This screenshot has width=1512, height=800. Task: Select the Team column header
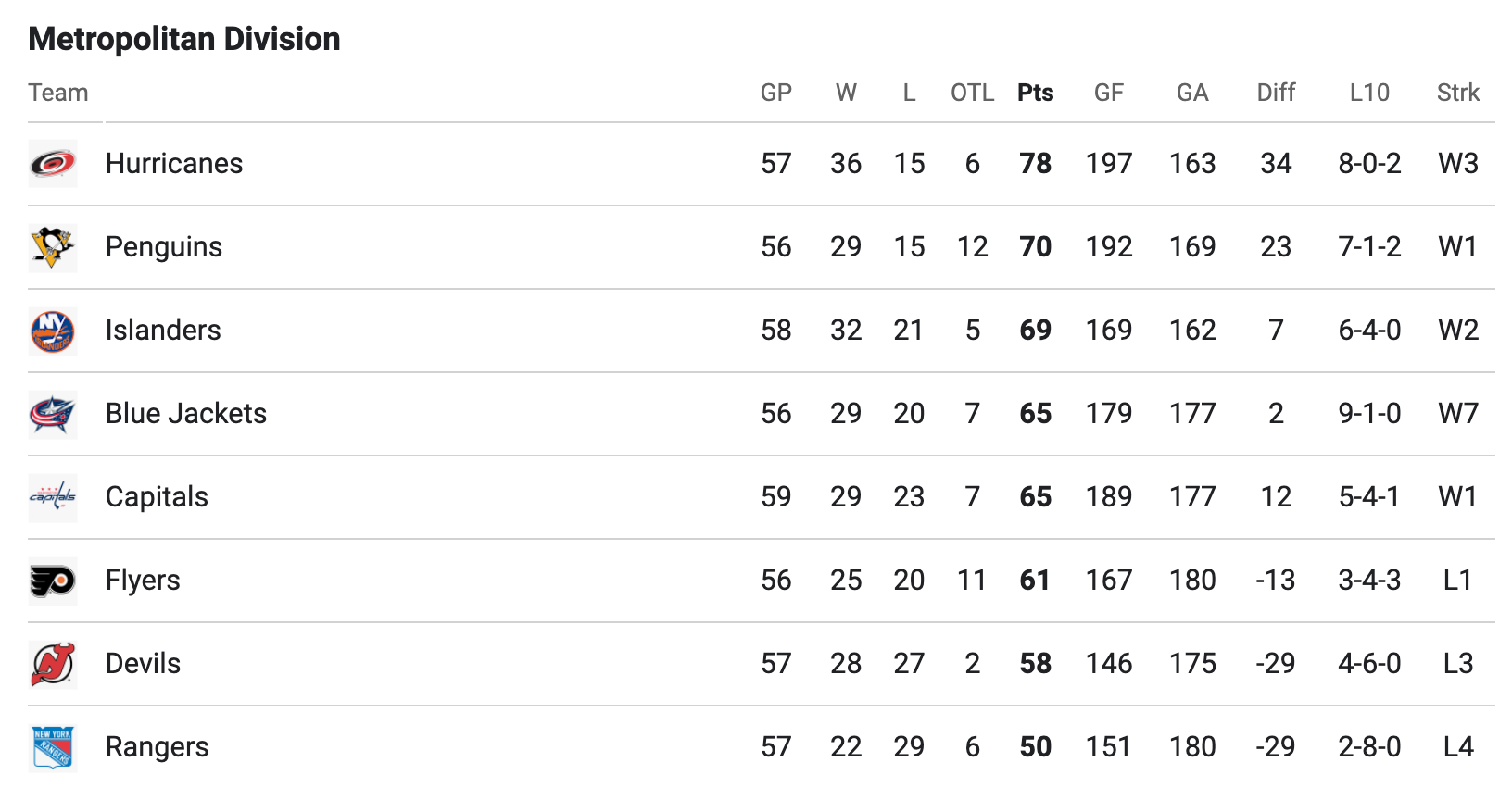(58, 93)
